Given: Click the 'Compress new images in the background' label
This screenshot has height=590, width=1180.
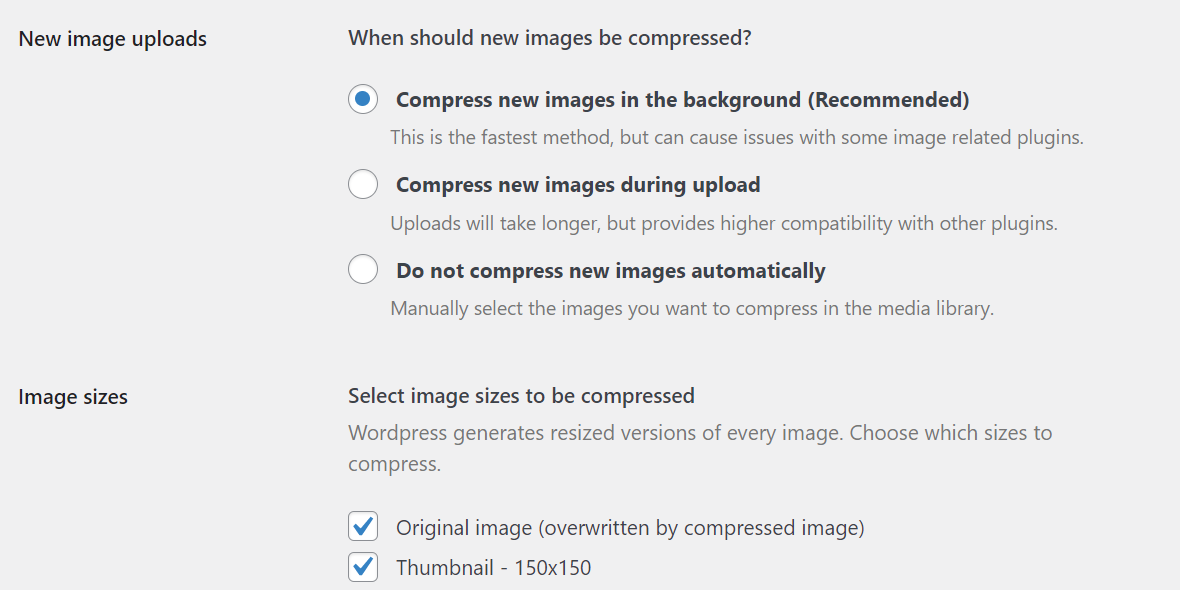Looking at the screenshot, I should tap(598, 100).
